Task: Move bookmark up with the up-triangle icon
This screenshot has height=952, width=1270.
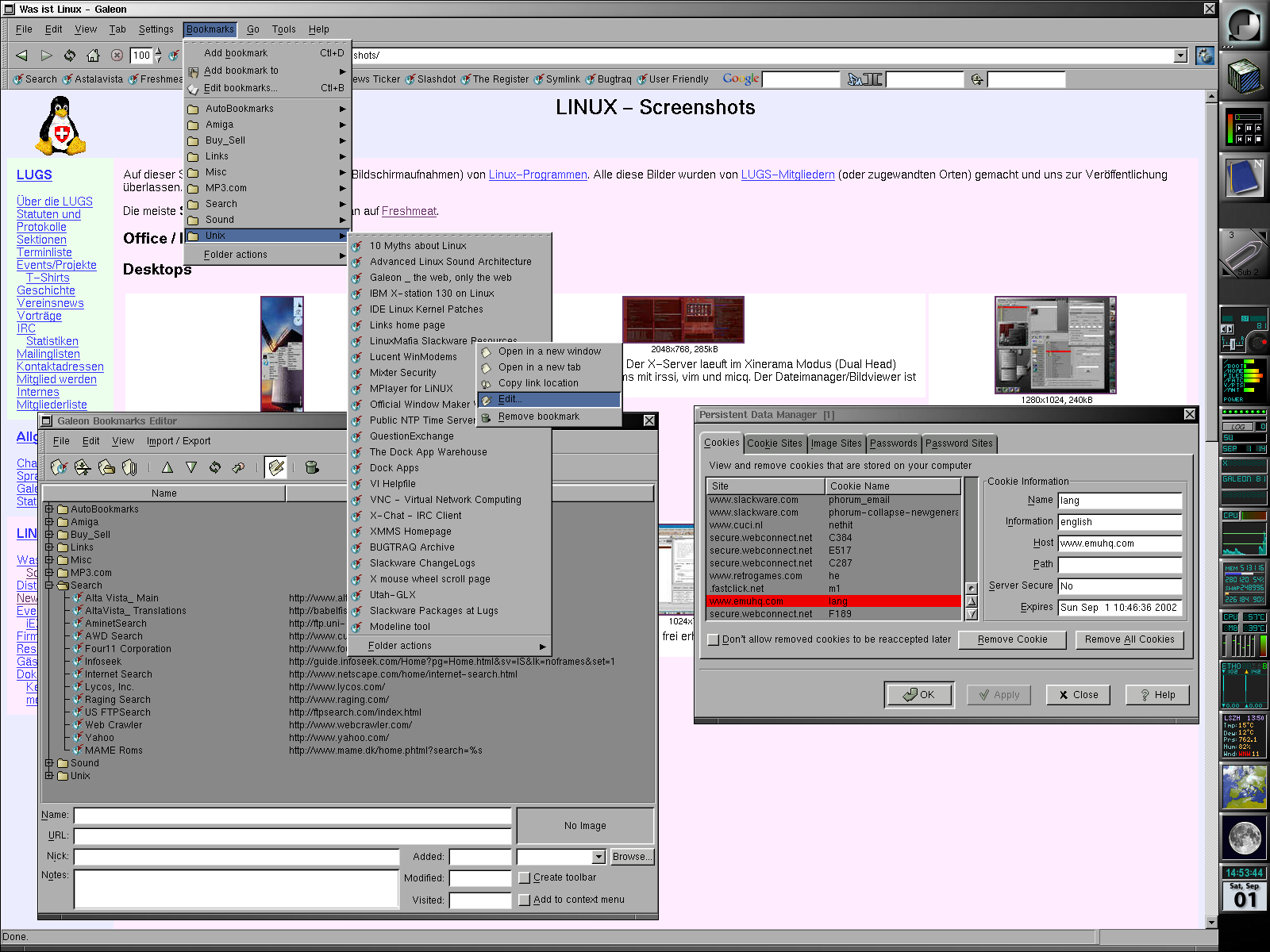Action: pyautogui.click(x=167, y=467)
